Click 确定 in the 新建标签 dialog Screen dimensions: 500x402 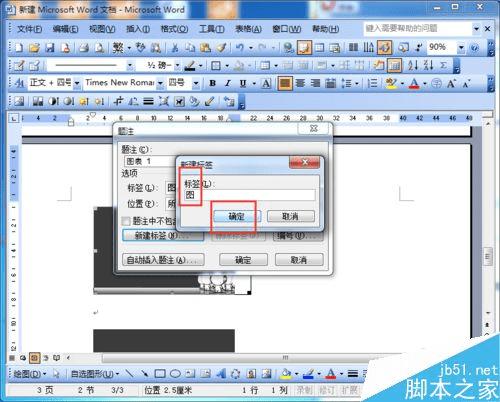tap(237, 216)
